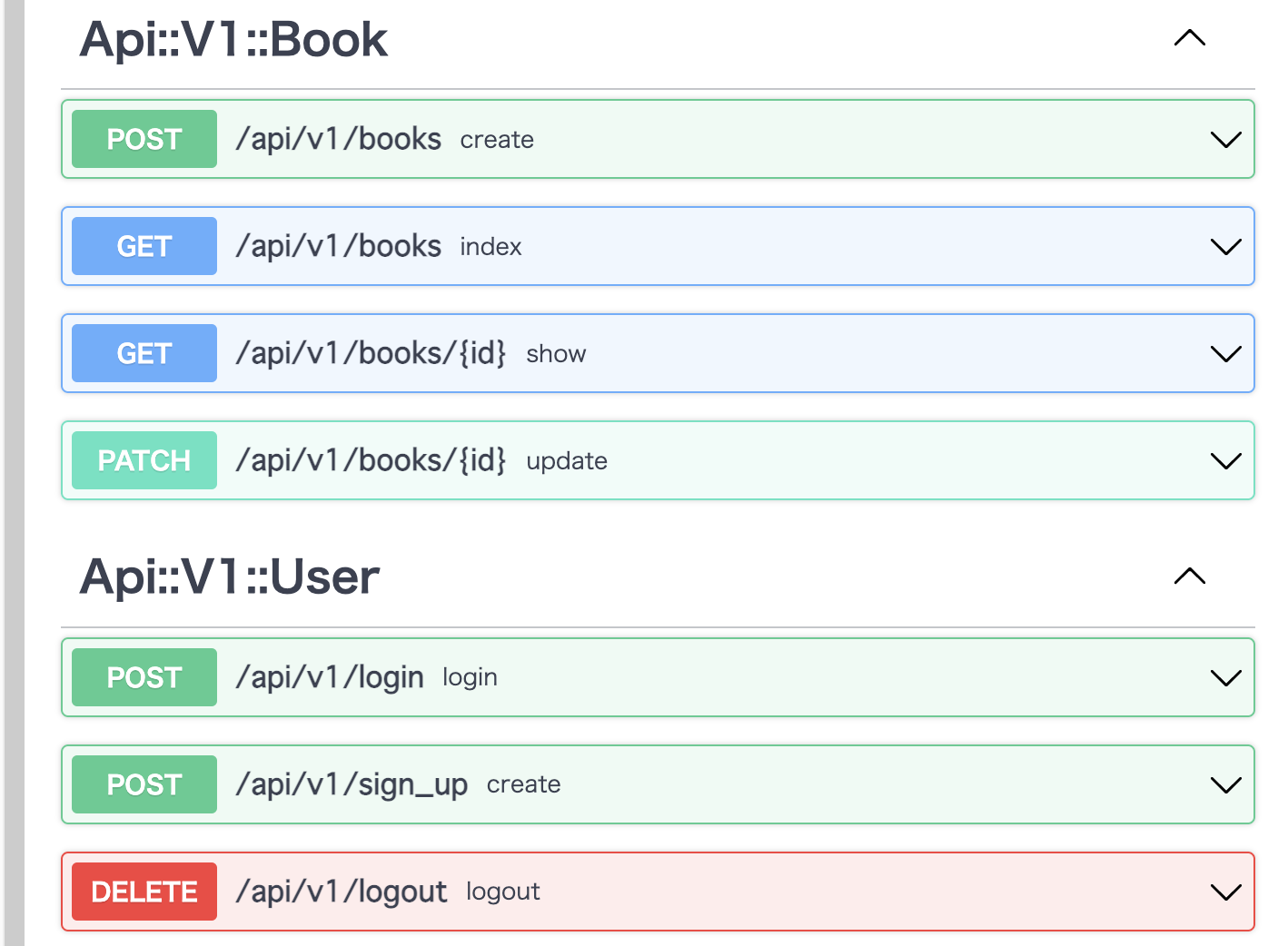Click the GET badge for books index
Screen dimensions: 1288x946
pyautogui.click(x=144, y=246)
